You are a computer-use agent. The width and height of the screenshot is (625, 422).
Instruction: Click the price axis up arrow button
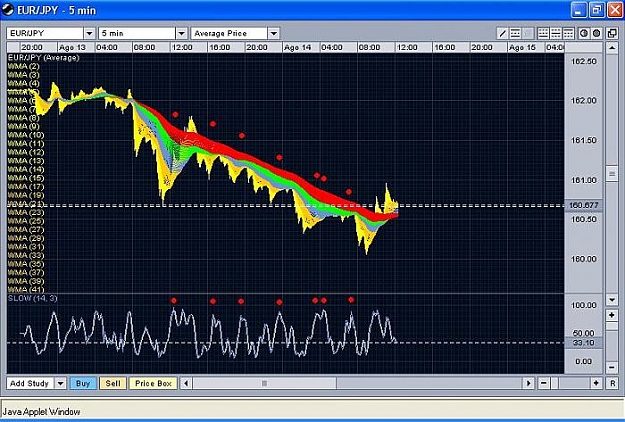click(612, 48)
